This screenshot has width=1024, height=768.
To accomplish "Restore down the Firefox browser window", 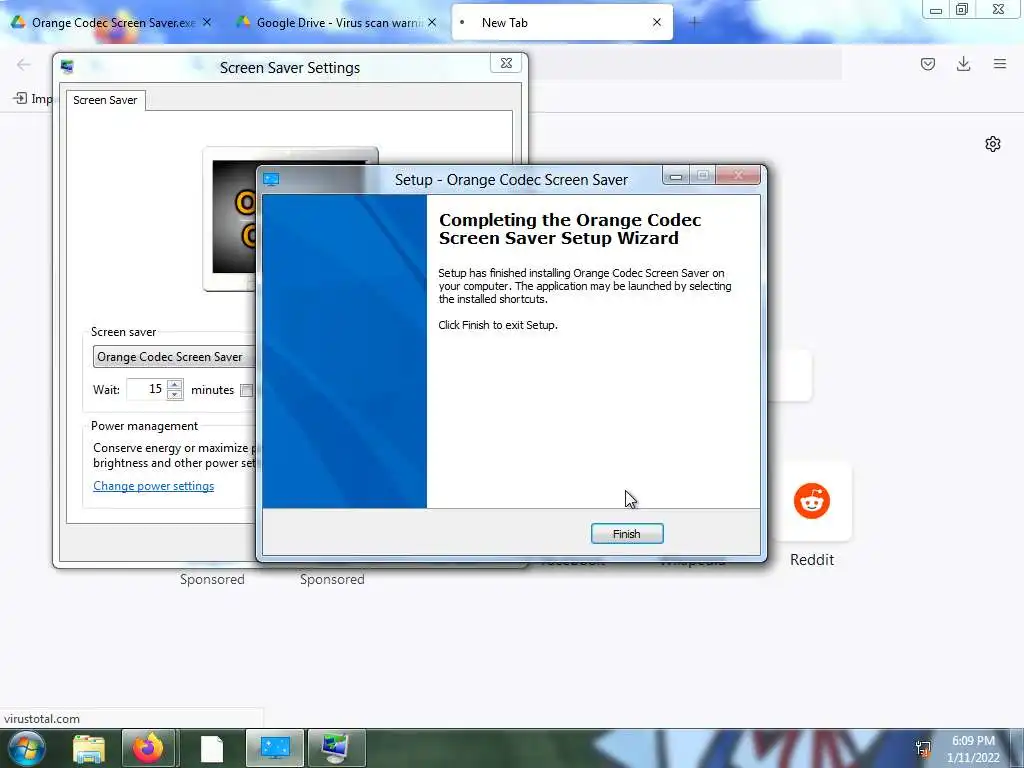I will [x=961, y=9].
